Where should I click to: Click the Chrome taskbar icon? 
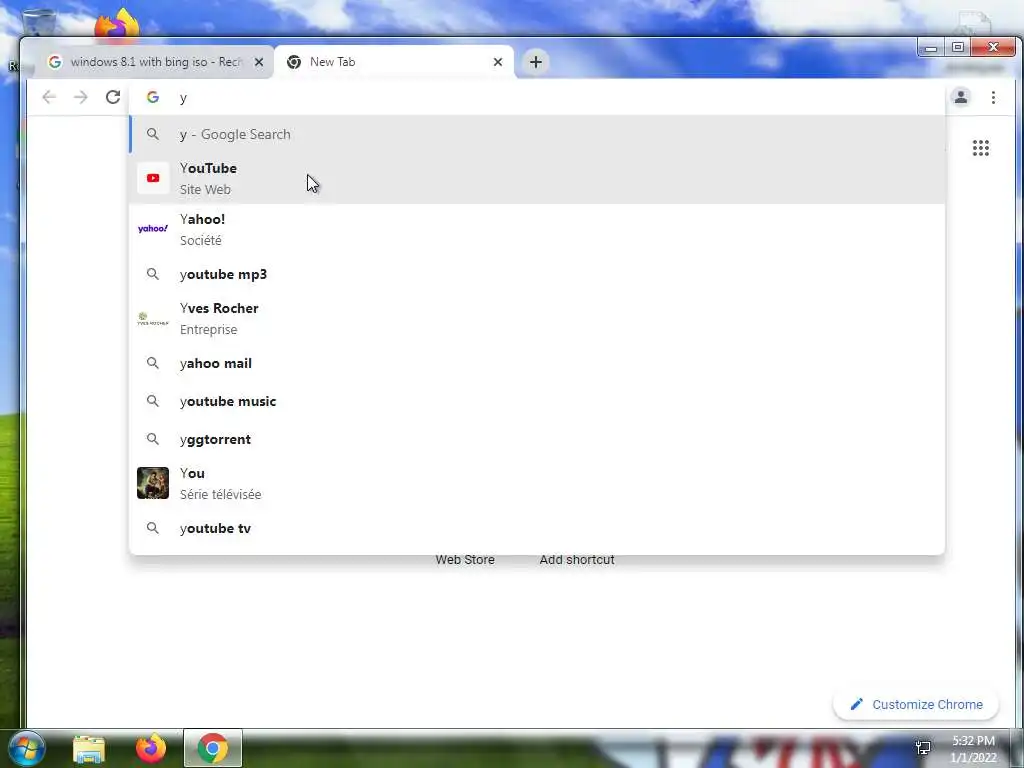pyautogui.click(x=213, y=748)
